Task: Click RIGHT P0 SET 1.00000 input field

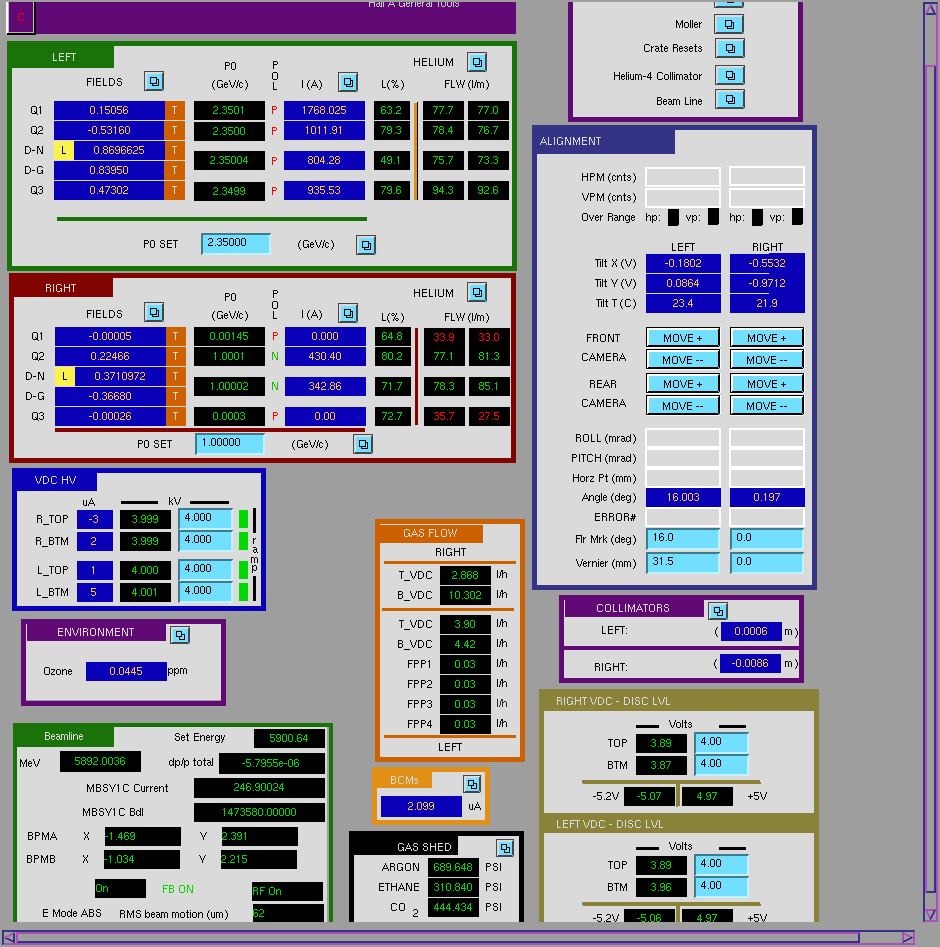Action: (x=230, y=443)
